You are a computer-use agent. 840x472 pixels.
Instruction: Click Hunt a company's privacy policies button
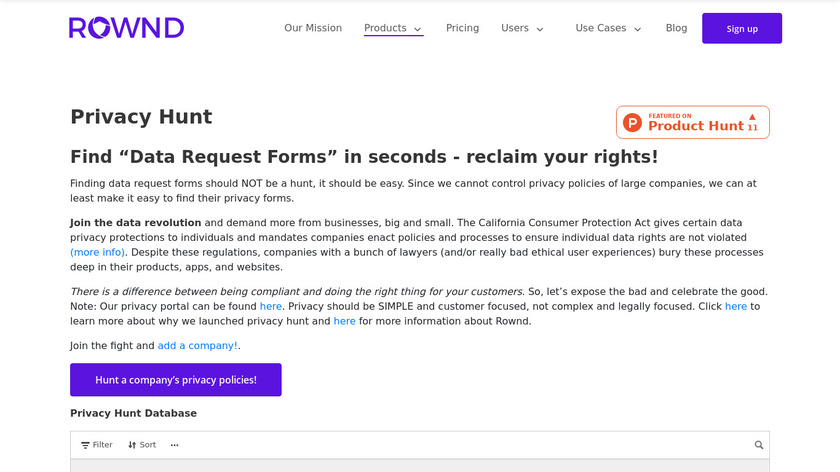pos(176,380)
